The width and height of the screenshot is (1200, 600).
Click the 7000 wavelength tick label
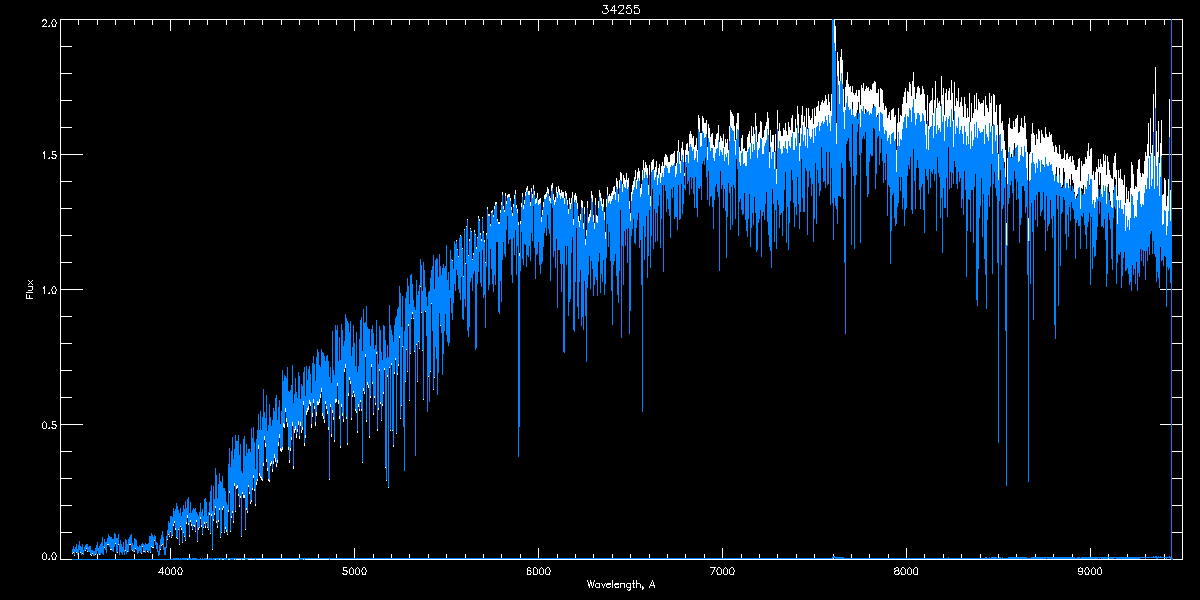tap(722, 572)
